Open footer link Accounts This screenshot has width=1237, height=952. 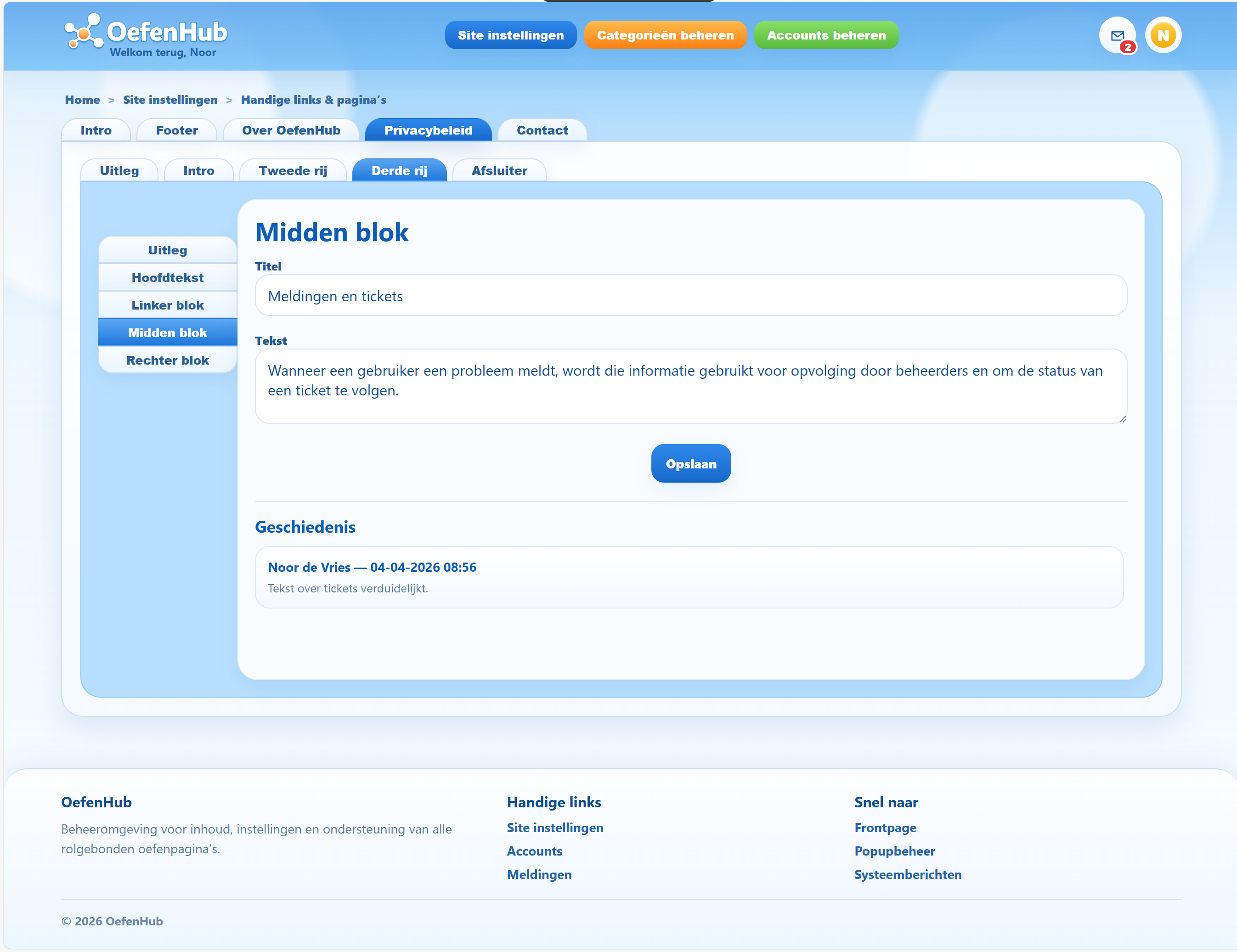pyautogui.click(x=534, y=851)
